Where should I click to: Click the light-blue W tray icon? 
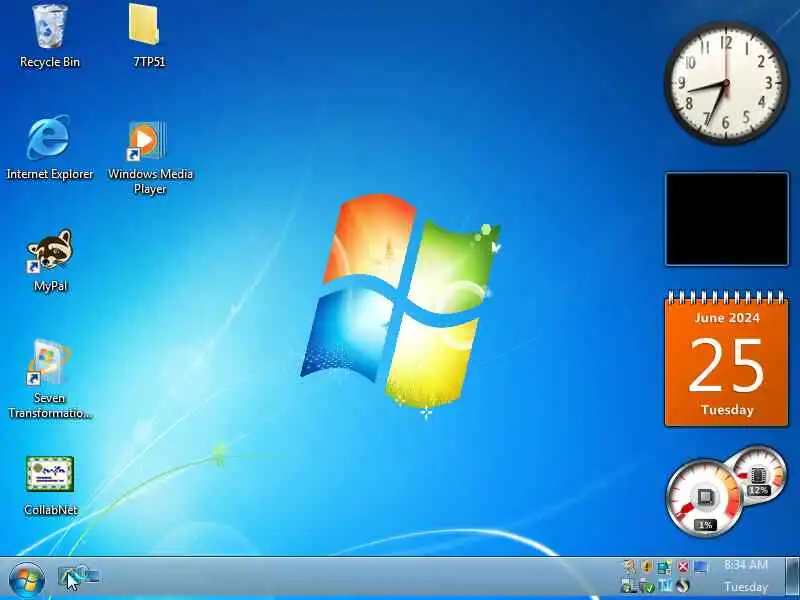click(x=665, y=587)
